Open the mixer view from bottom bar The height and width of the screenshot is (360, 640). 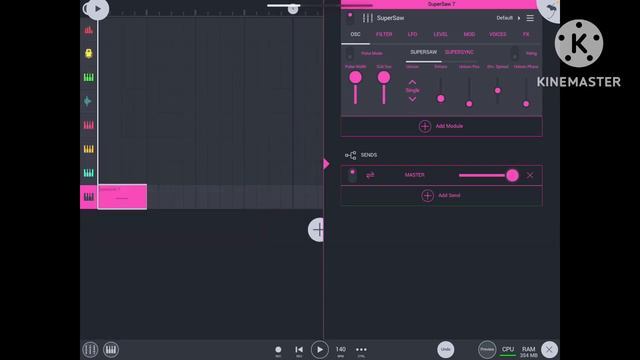point(90,349)
